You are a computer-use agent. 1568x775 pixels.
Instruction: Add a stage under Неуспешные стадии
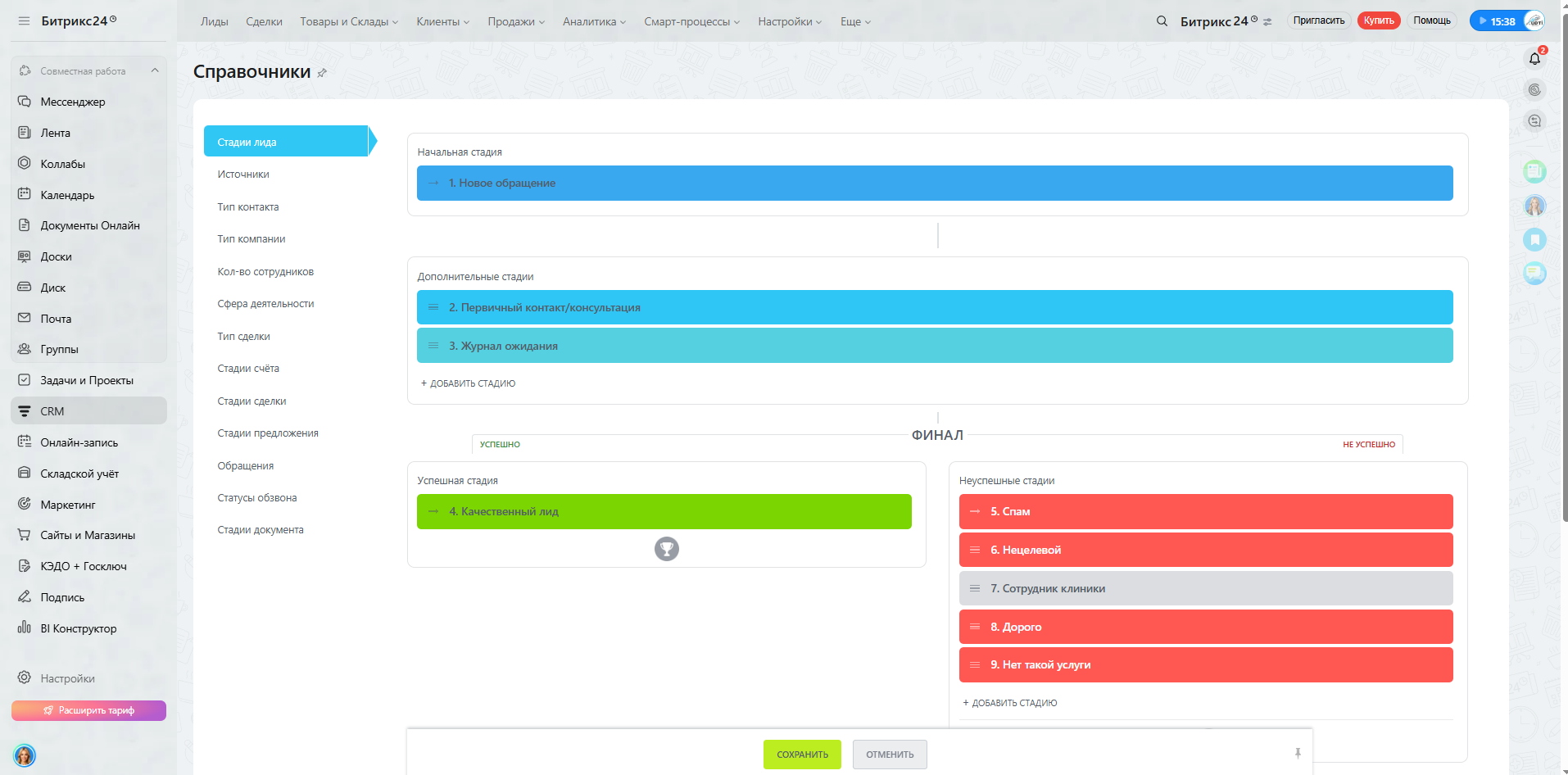(x=1009, y=703)
